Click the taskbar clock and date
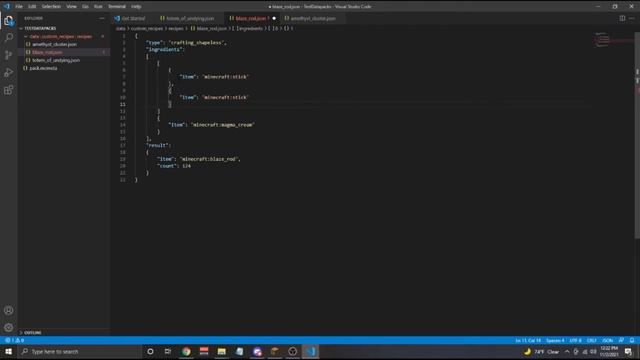This screenshot has width=640, height=360. click(609, 351)
